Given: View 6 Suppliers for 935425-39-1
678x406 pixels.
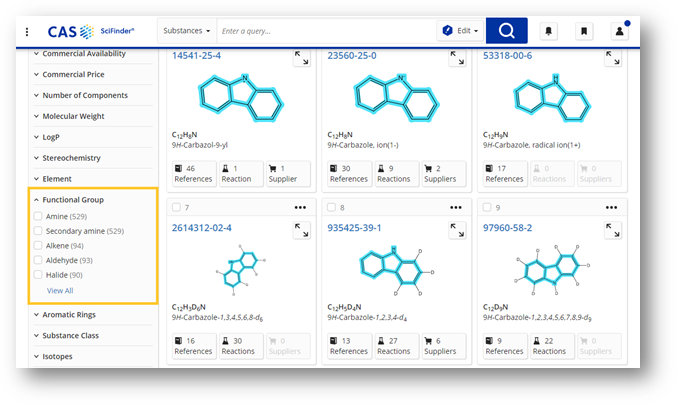Looking at the screenshot, I should click(444, 346).
